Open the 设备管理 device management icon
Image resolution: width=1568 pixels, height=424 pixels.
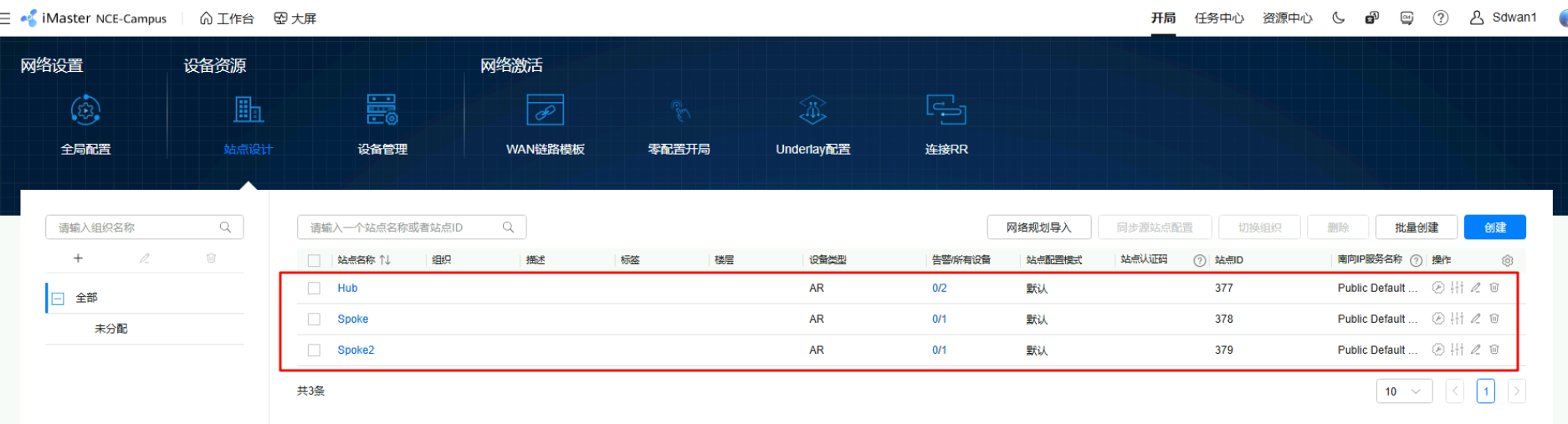(382, 110)
